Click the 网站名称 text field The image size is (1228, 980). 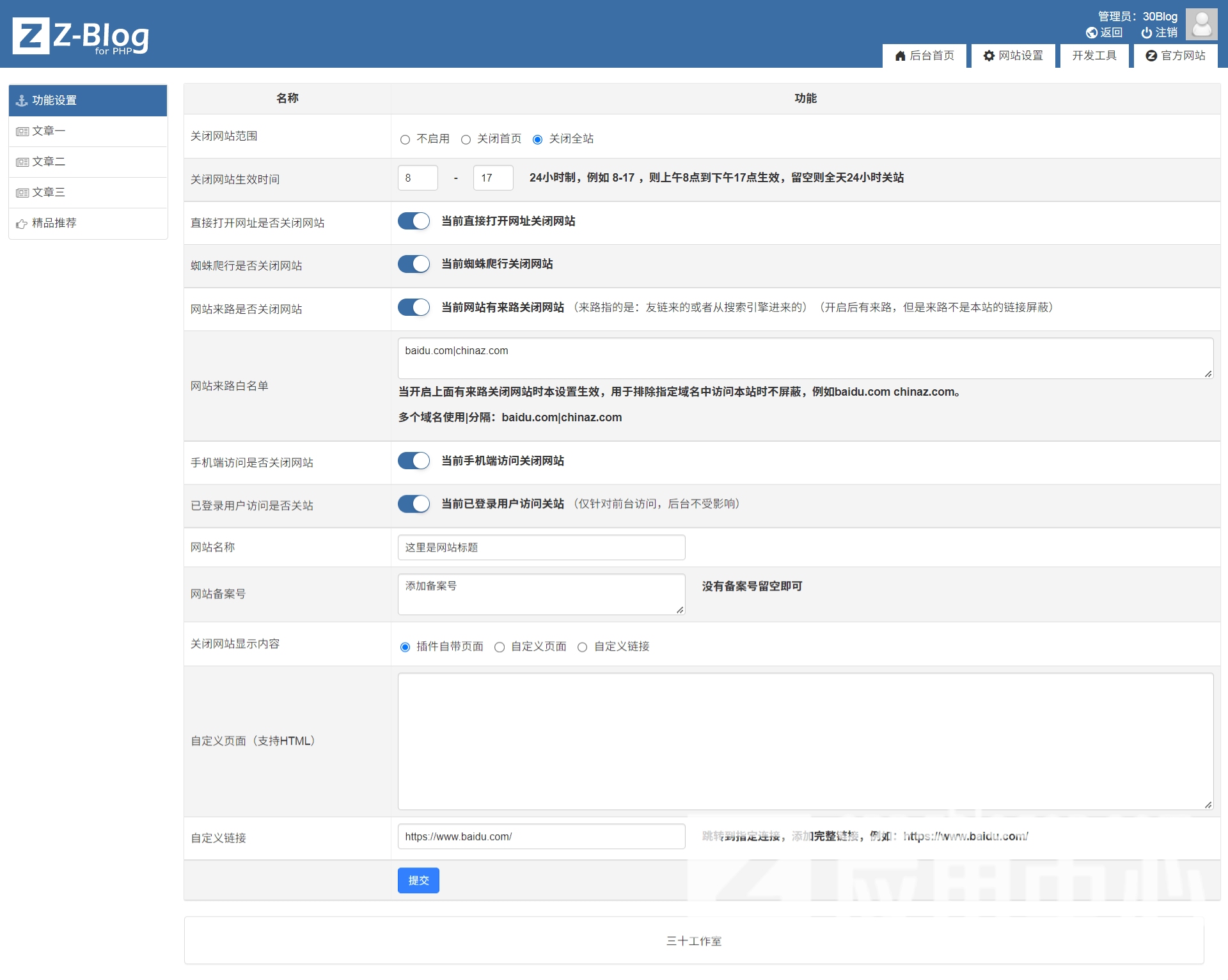[541, 547]
